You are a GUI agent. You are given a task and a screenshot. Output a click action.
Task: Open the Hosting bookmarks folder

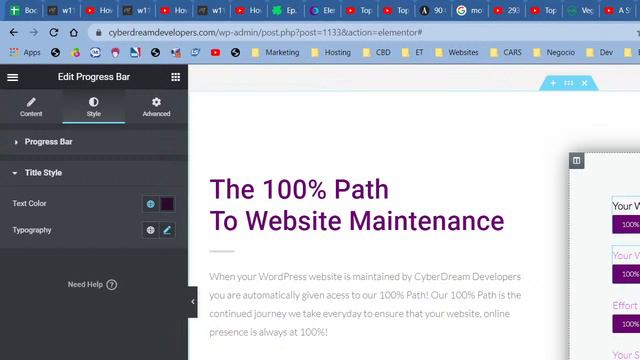331,52
